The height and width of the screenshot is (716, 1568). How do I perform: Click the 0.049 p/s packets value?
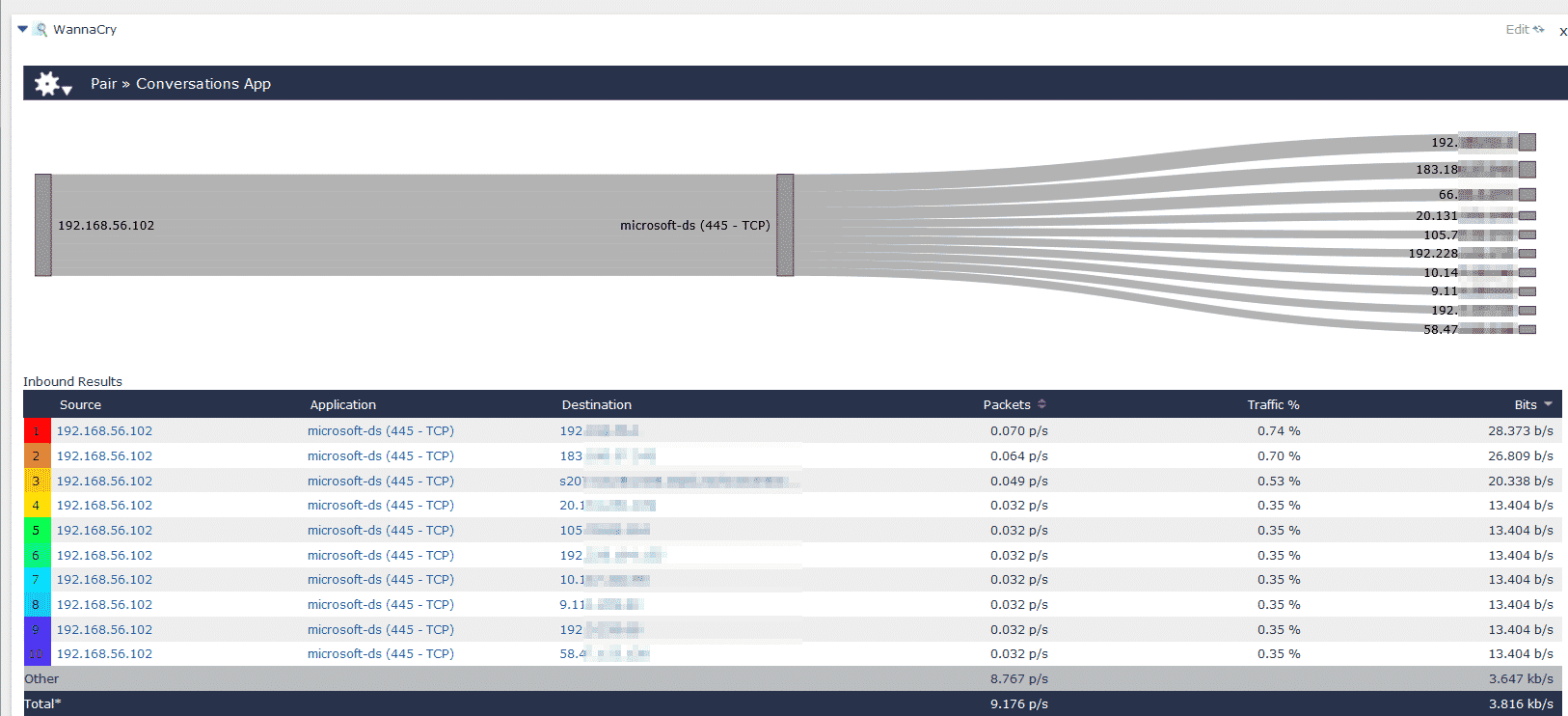[x=1018, y=481]
